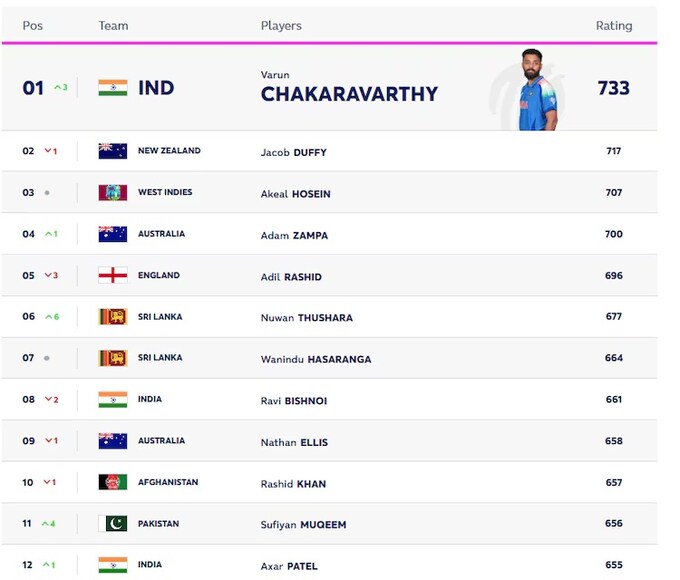Viewport: 680px width, 580px height.
Task: Open Jacob Duffy's player profile
Action: (293, 152)
